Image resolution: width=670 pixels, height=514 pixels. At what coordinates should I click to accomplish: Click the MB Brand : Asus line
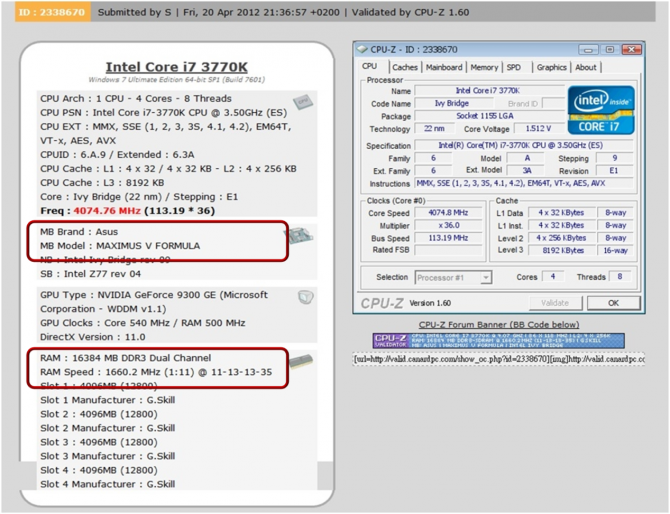point(79,232)
